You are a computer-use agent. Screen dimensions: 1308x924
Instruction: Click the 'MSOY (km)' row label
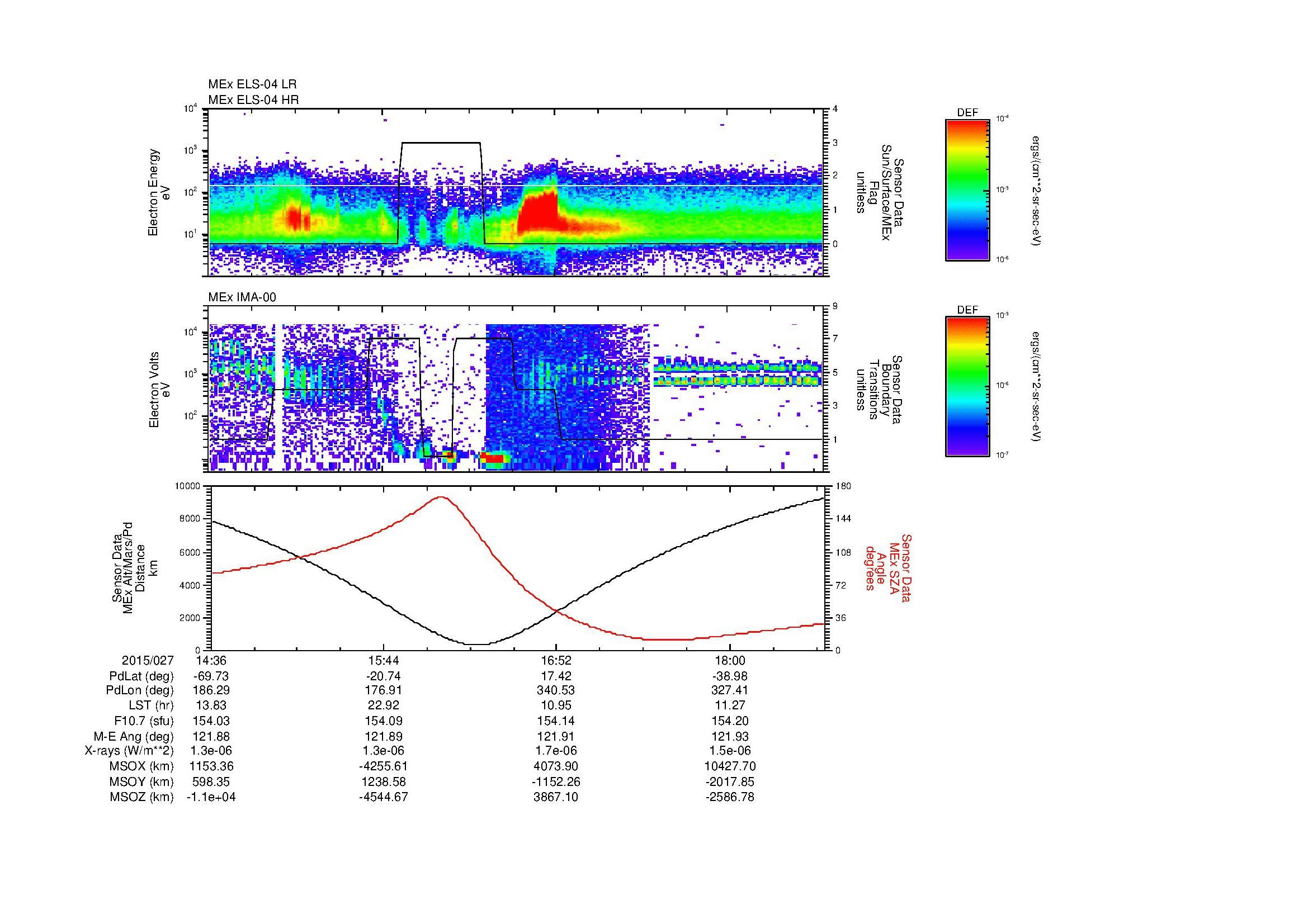click(142, 781)
